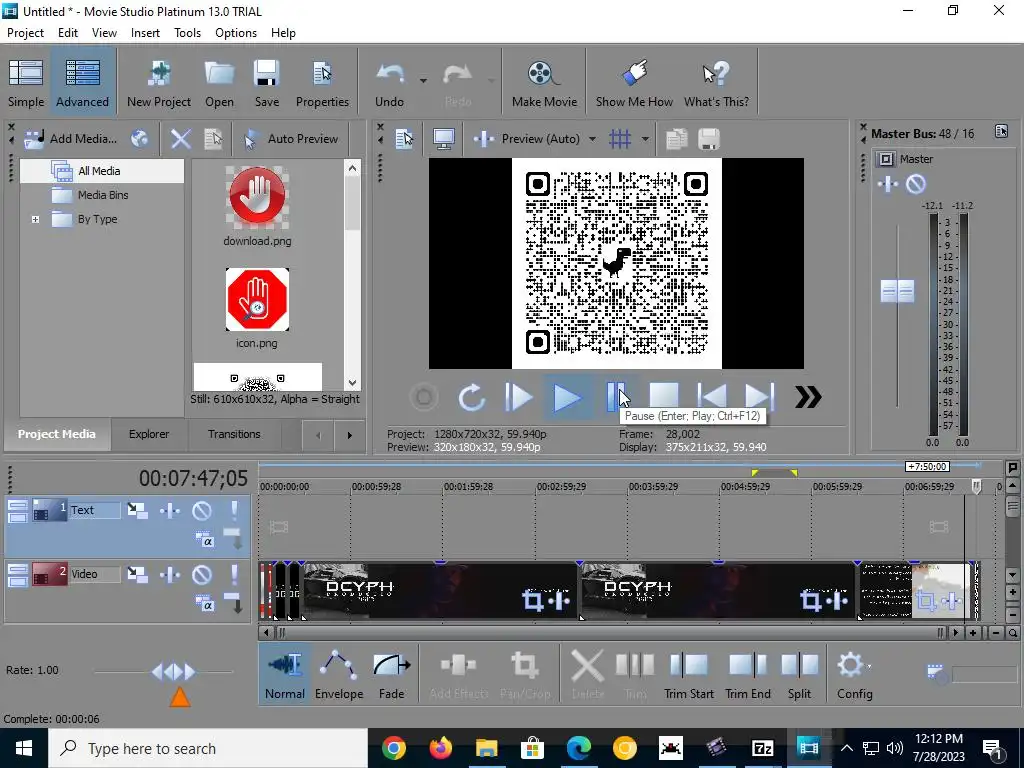Image resolution: width=1024 pixels, height=768 pixels.
Task: Show more transport controls chevron
Action: [x=808, y=397]
